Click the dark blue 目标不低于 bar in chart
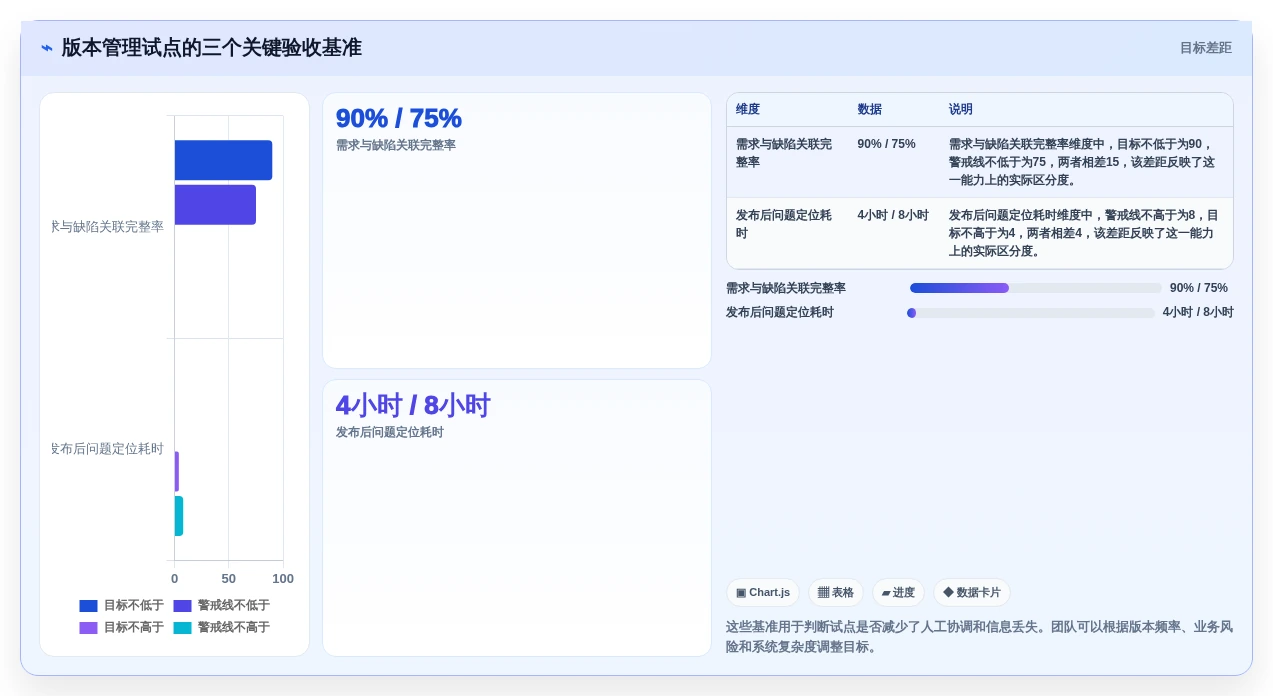Image resolution: width=1273 pixels, height=696 pixels. (223, 160)
